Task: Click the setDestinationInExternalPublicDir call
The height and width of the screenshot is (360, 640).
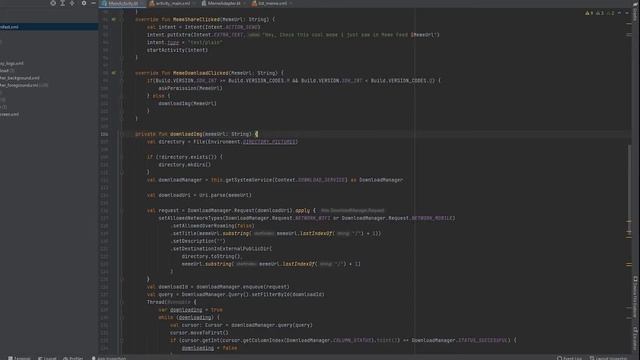Action: [x=221, y=249]
